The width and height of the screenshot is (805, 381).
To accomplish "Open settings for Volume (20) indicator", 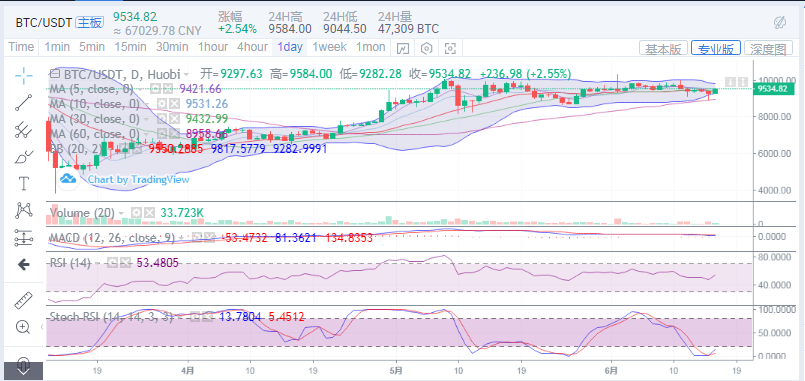I will coord(137,213).
